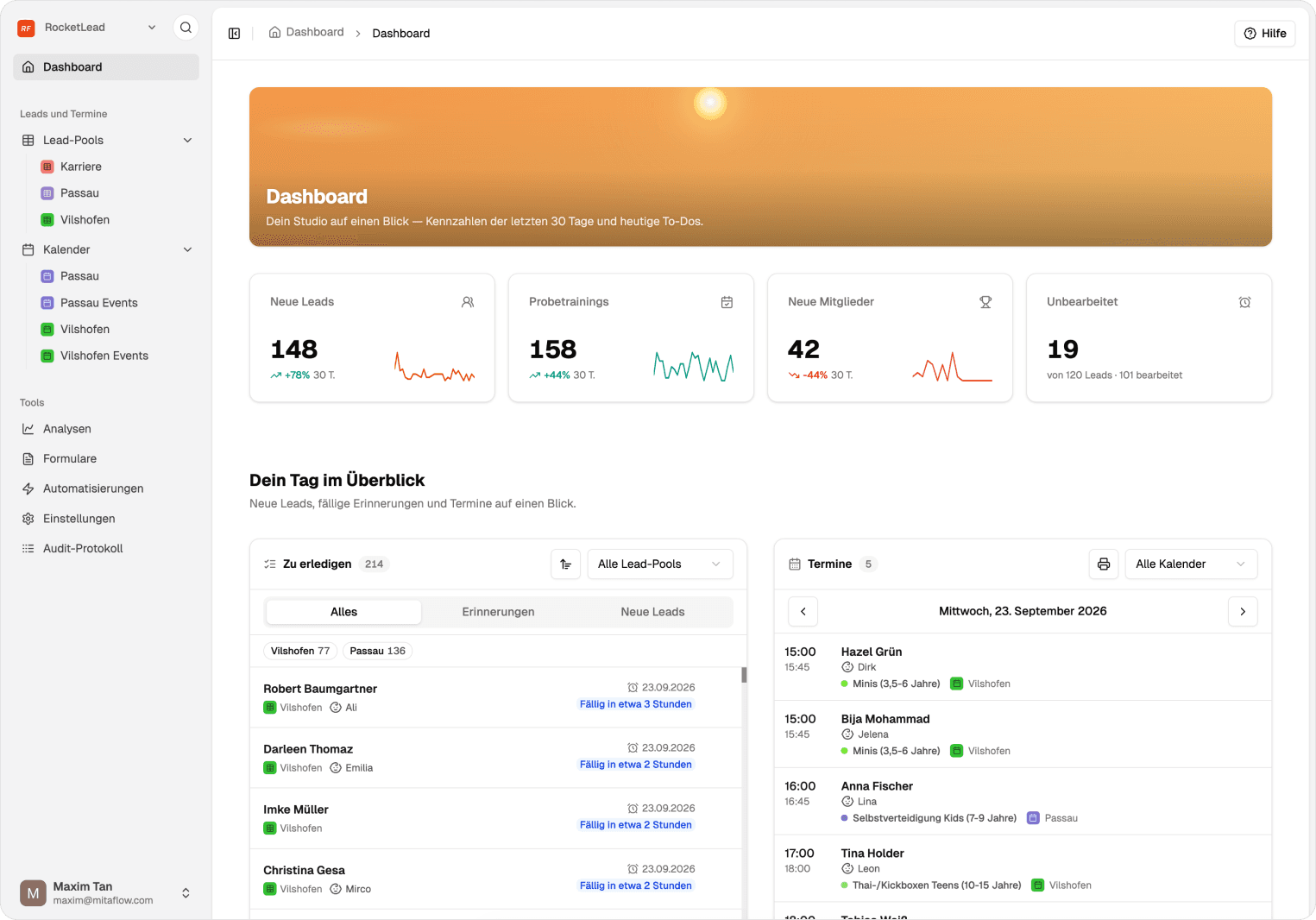This screenshot has width=1316, height=920.
Task: Select the Alles tab
Action: [343, 612]
